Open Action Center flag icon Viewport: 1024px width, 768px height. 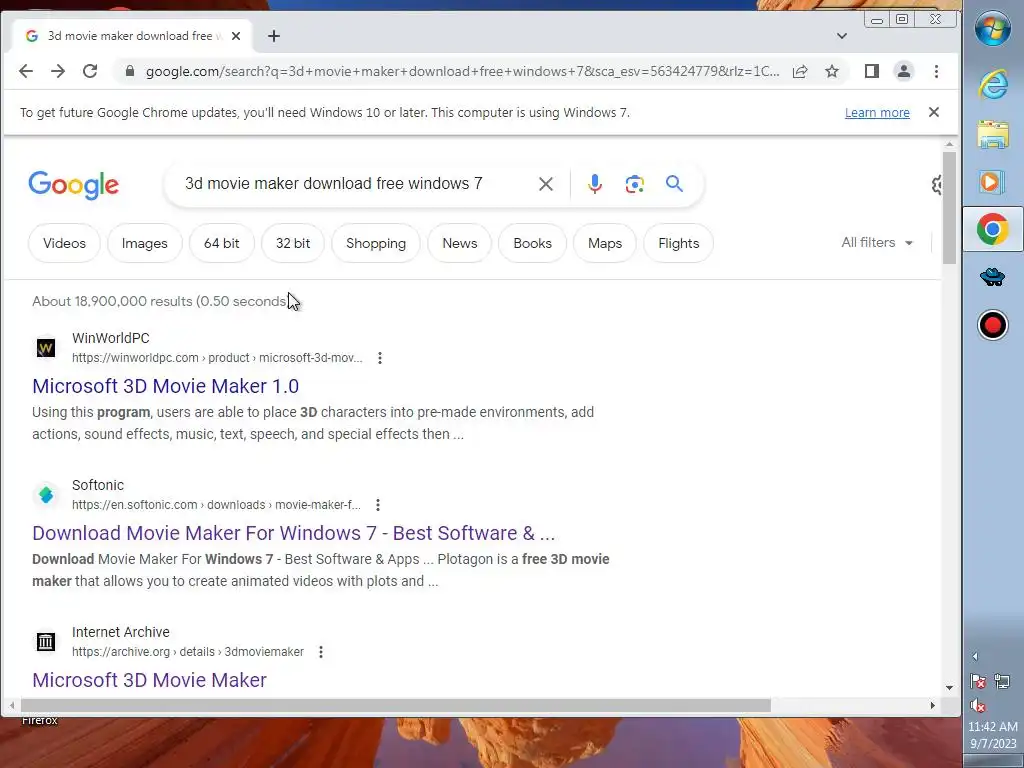tap(978, 682)
